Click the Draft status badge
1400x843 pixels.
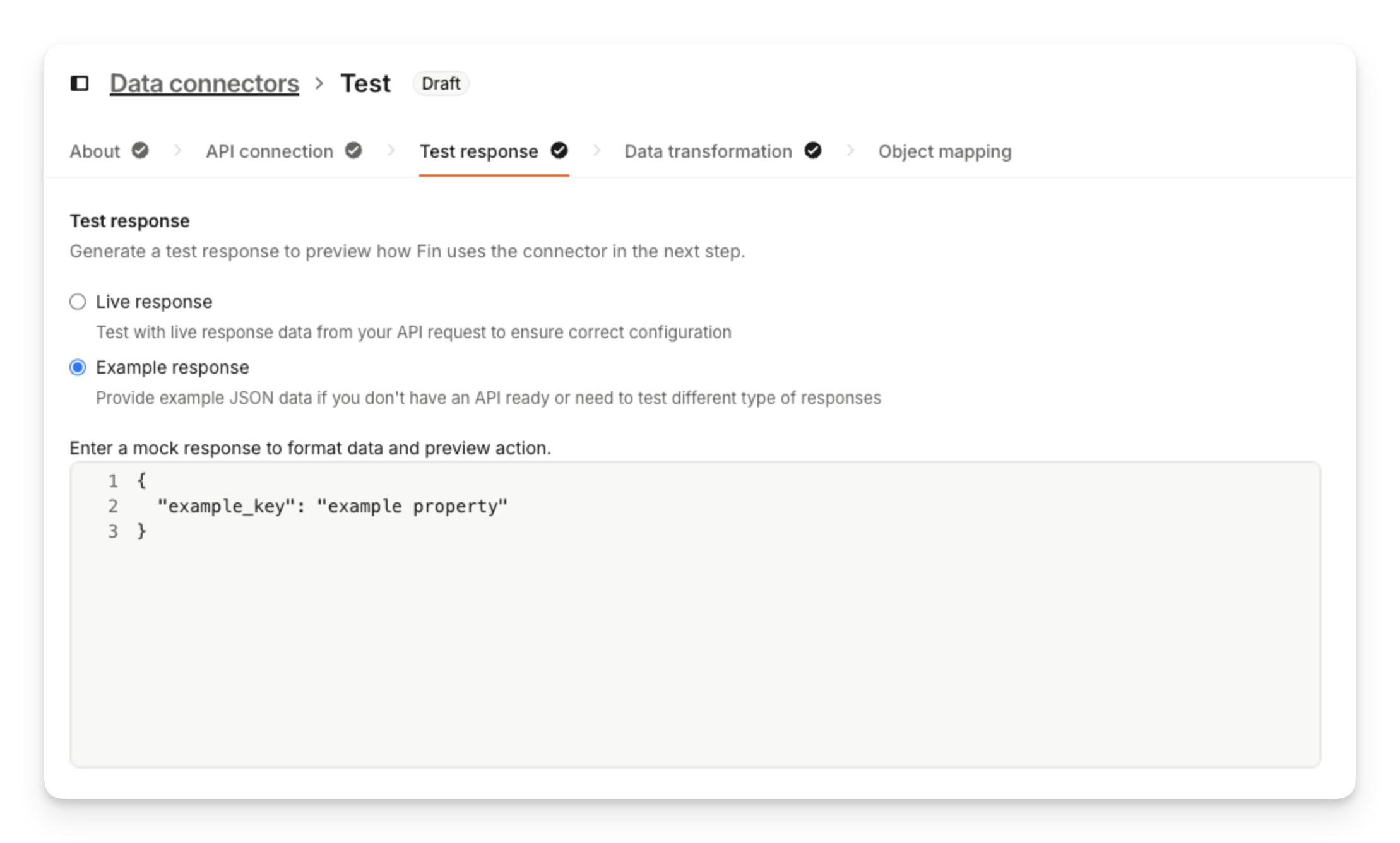(441, 83)
